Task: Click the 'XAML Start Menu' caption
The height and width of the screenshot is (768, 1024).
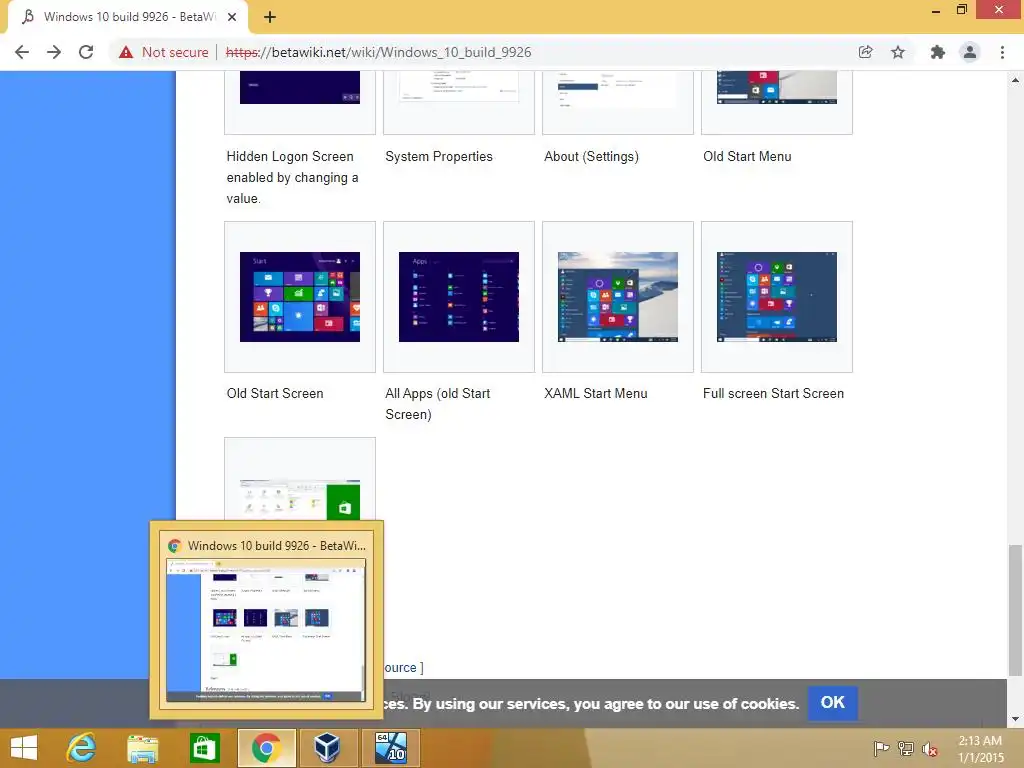Action: click(596, 393)
